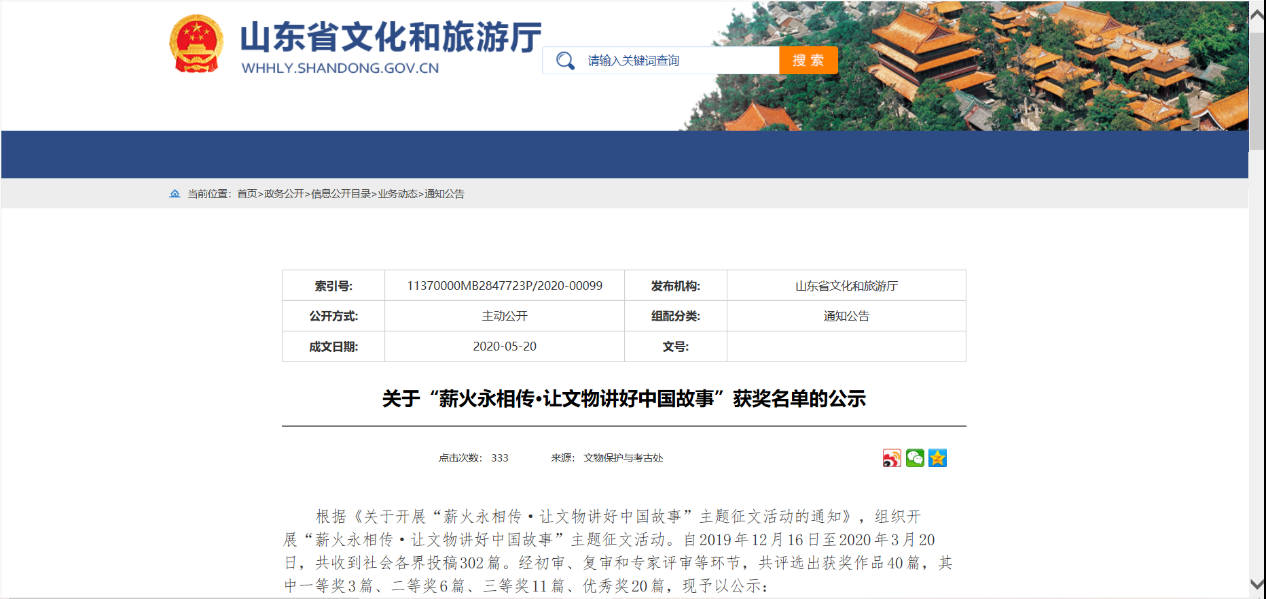This screenshot has width=1266, height=599.
Task: Open 信息公开目录 breadcrumb link
Action: pos(340,194)
